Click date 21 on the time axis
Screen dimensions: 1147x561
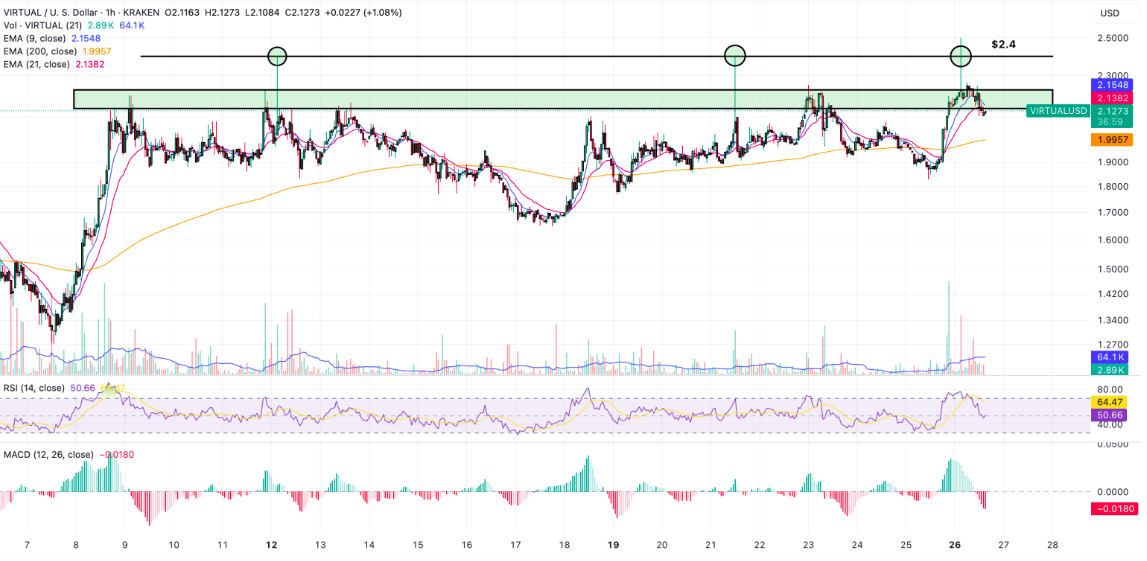click(x=711, y=545)
